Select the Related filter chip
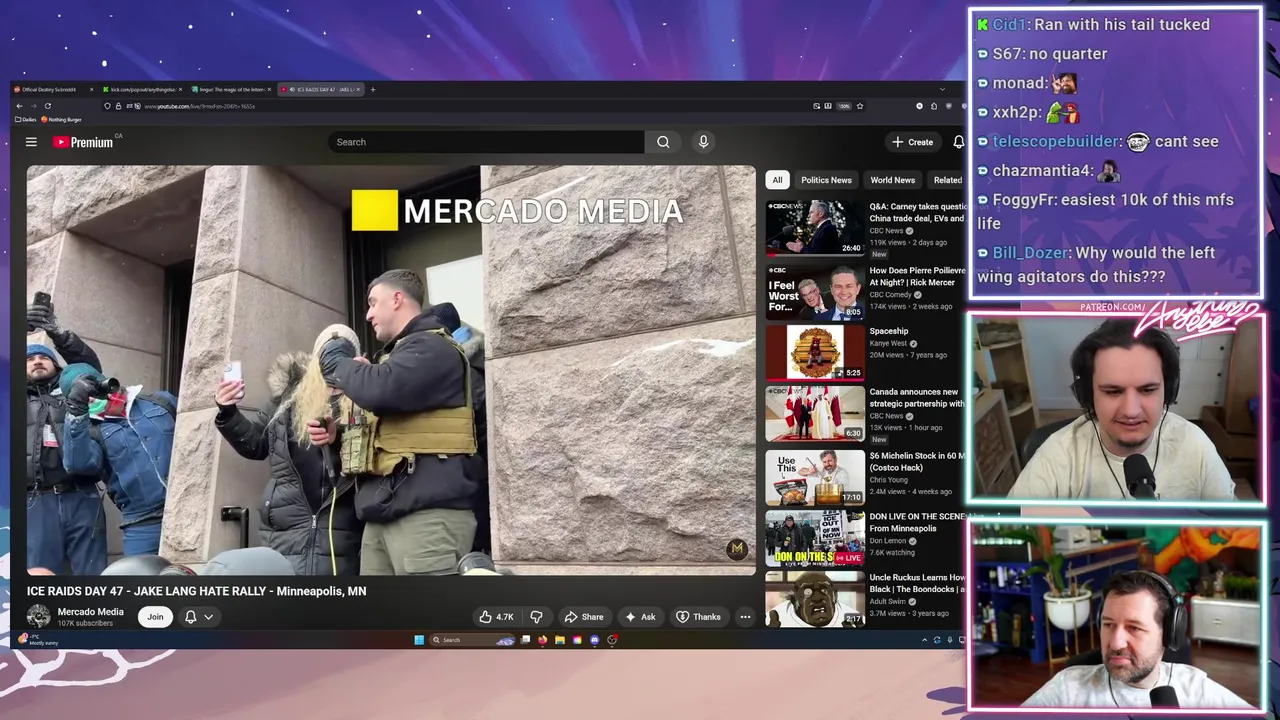Screen dimensions: 1280x720 [x=947, y=180]
